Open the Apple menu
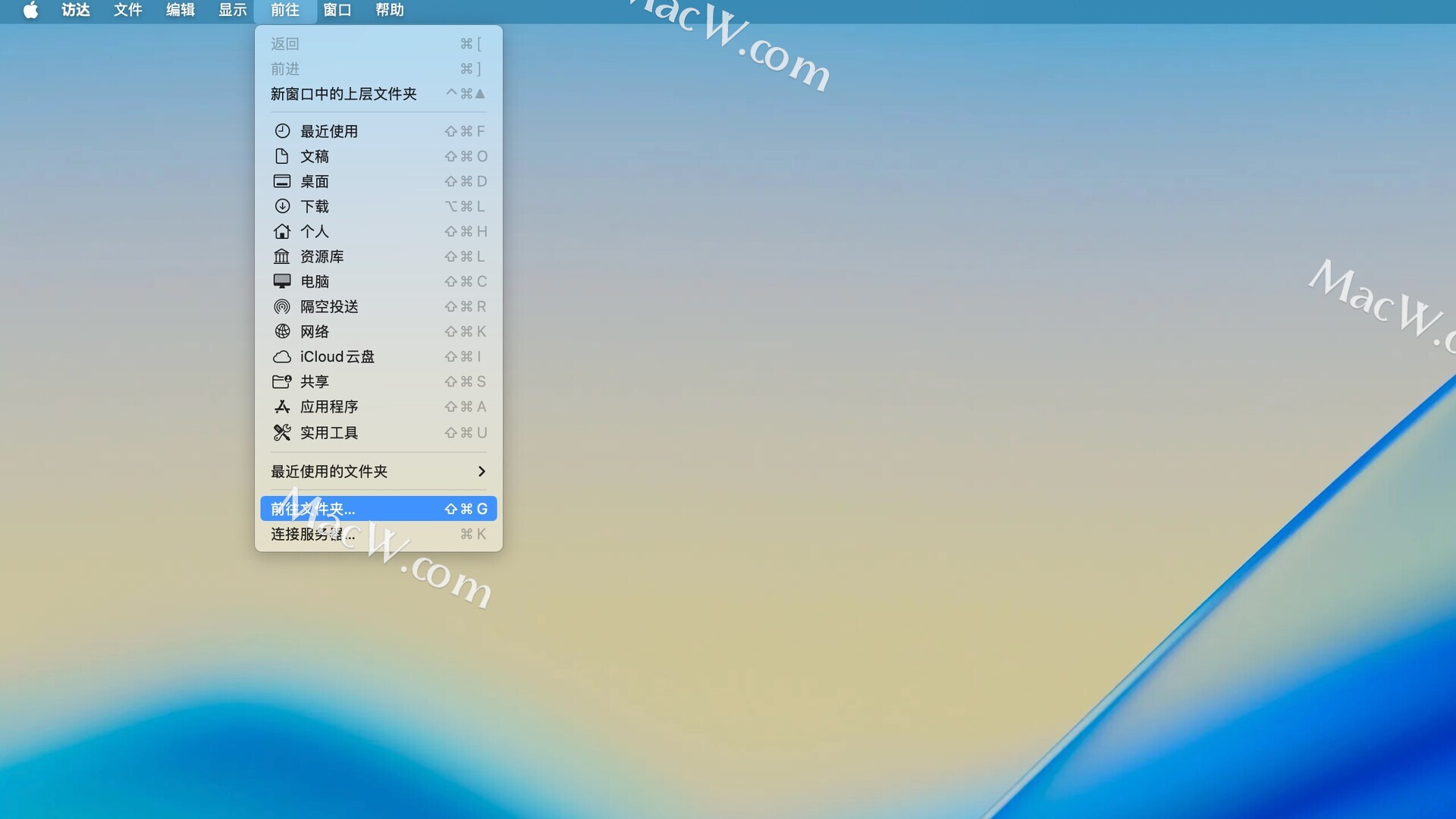Viewport: 1456px width, 819px height. pos(30,10)
